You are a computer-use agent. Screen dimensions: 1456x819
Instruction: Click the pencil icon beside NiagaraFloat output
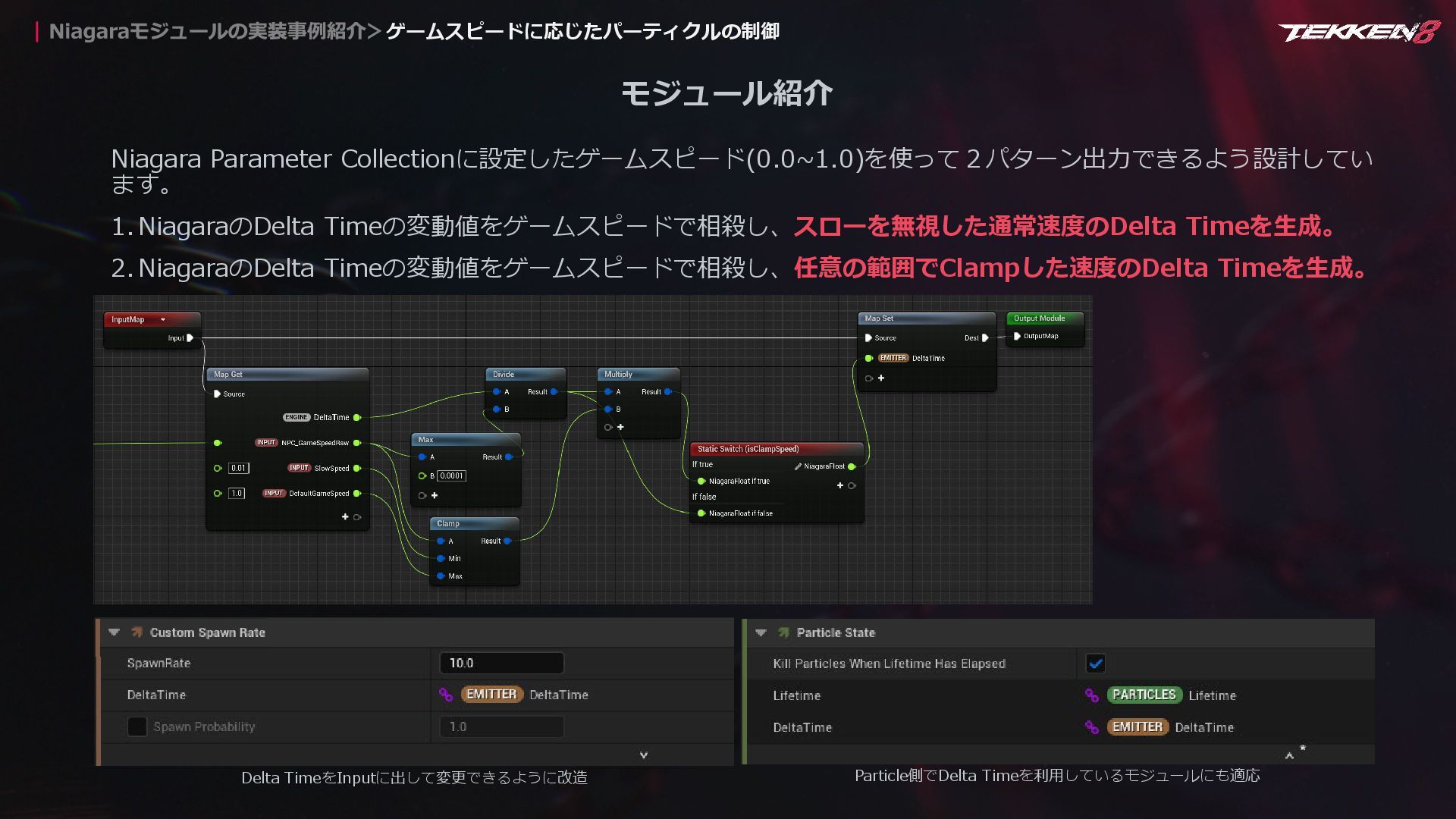click(x=798, y=466)
